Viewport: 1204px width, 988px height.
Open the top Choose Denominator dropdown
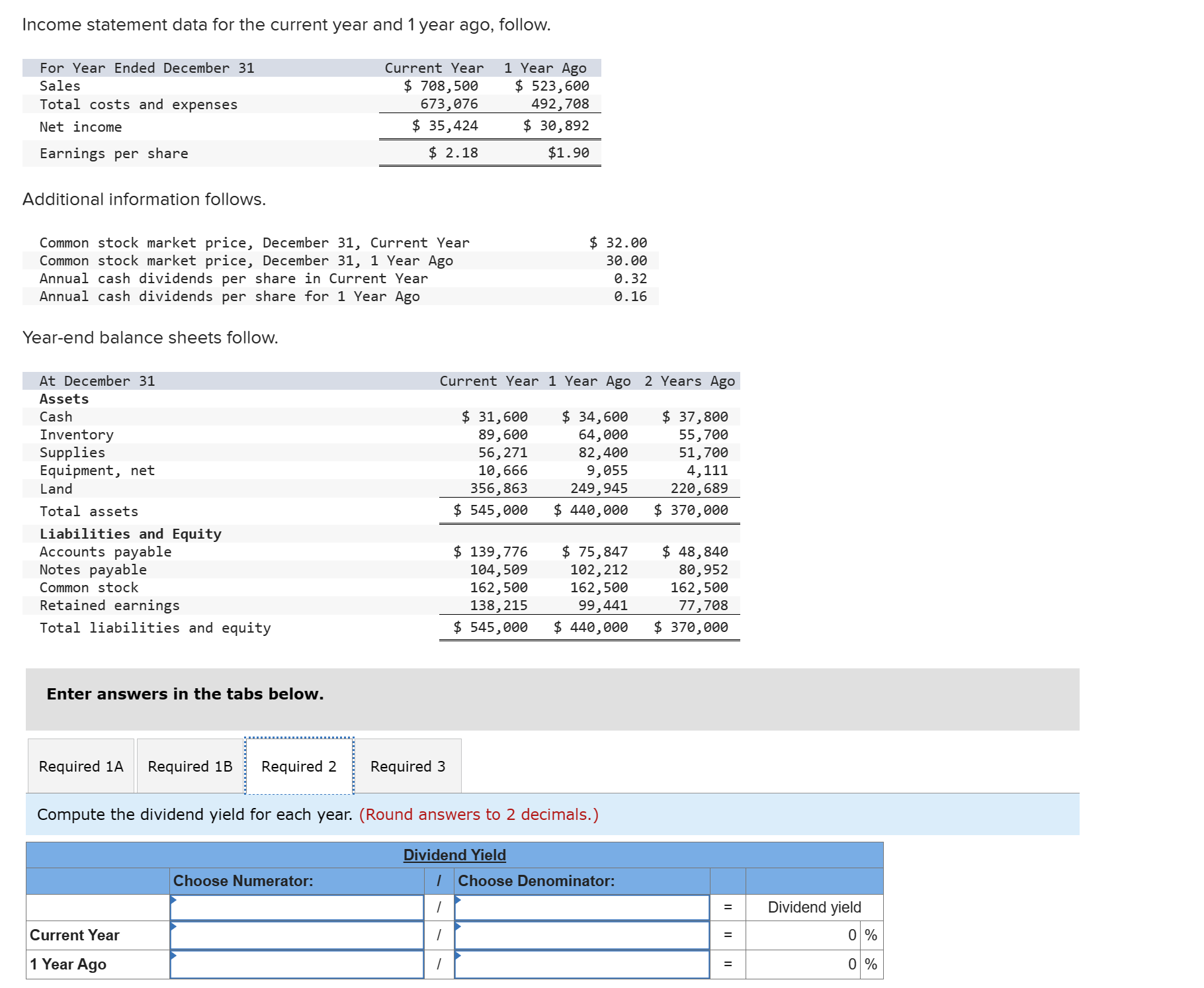point(582,907)
